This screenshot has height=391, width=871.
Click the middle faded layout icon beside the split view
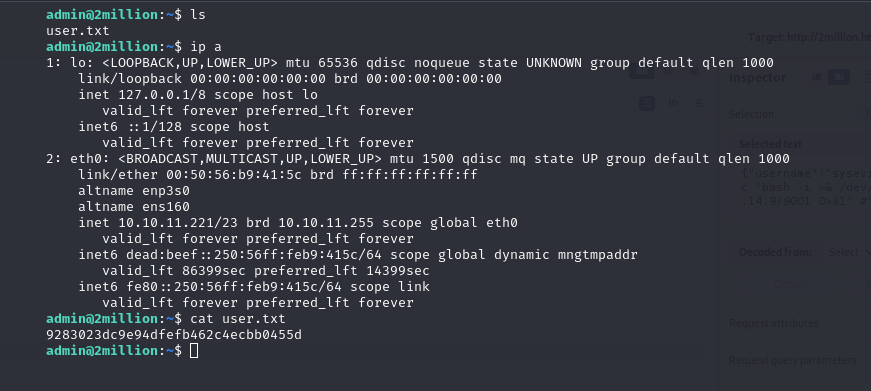[x=668, y=72]
